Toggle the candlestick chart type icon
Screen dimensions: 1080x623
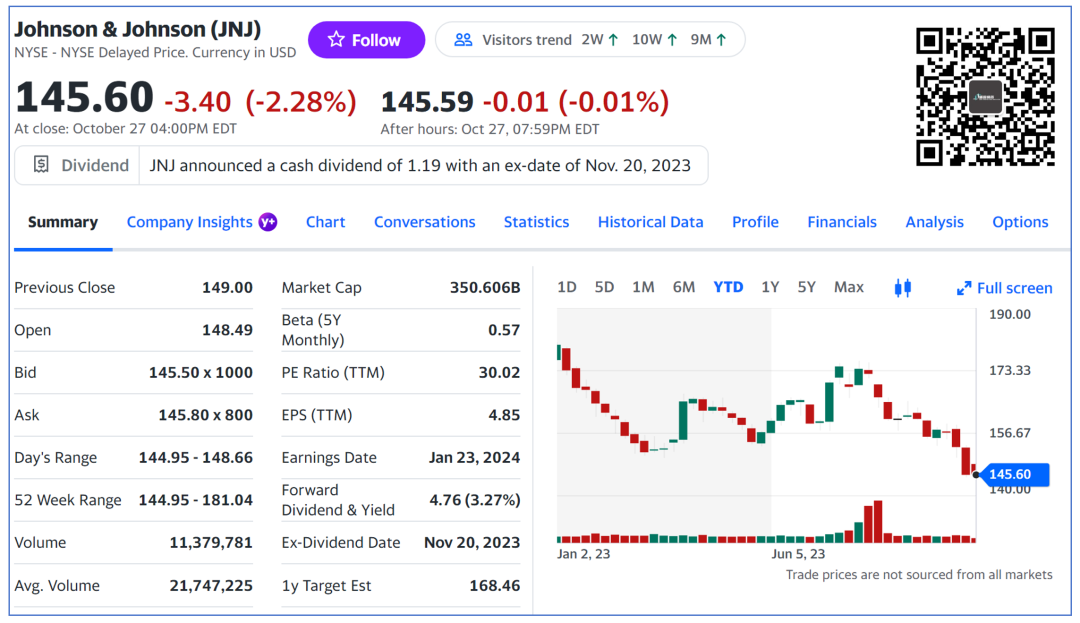pos(902,288)
